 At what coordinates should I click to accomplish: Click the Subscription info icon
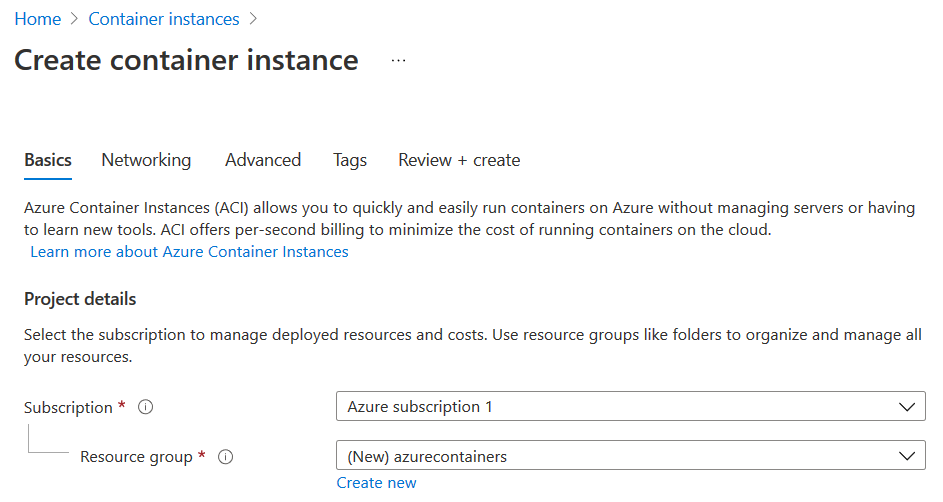point(146,407)
